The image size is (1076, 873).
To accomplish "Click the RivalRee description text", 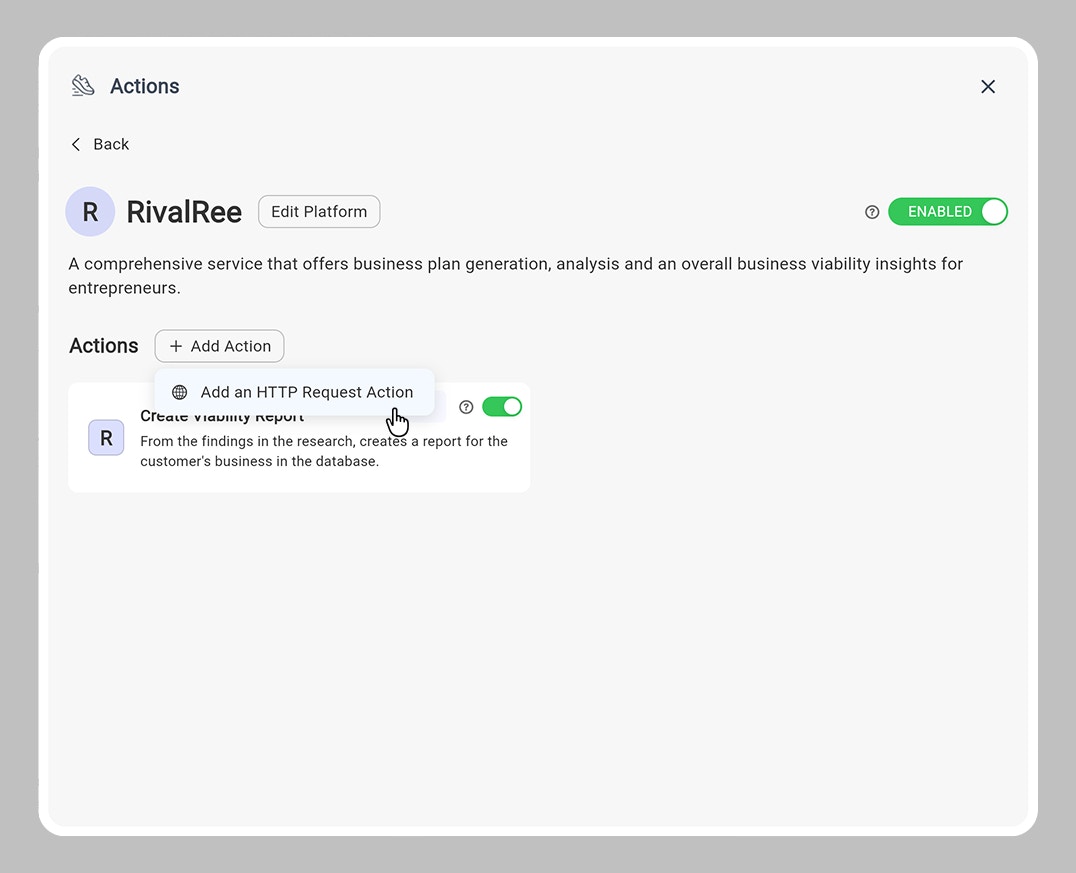I will point(515,275).
